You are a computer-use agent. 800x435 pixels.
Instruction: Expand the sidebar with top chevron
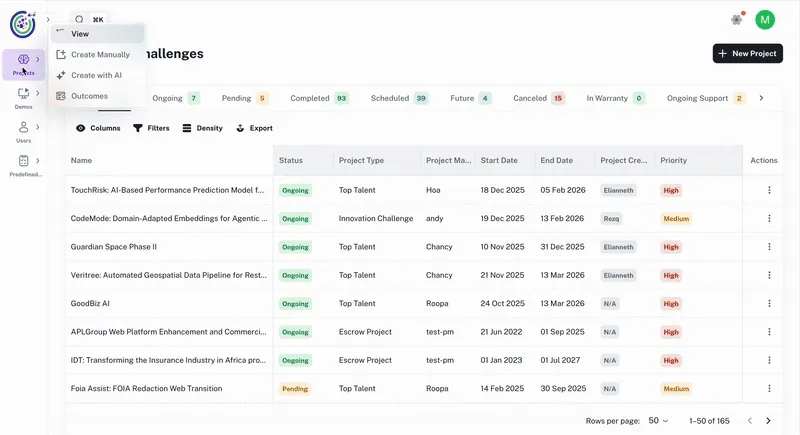48,20
